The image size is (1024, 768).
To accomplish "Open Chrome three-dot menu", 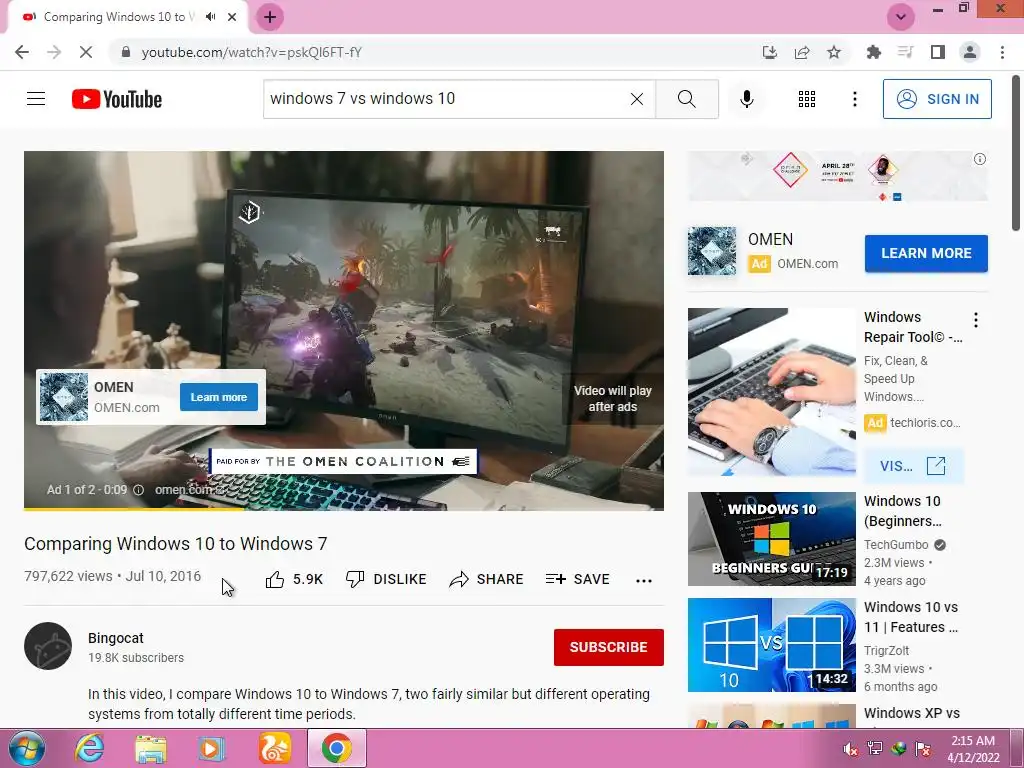I will click(1002, 52).
